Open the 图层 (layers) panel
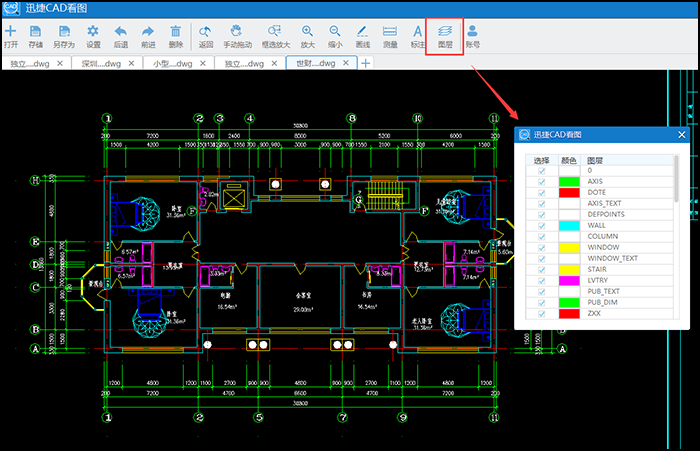The width and height of the screenshot is (700, 451). click(445, 36)
